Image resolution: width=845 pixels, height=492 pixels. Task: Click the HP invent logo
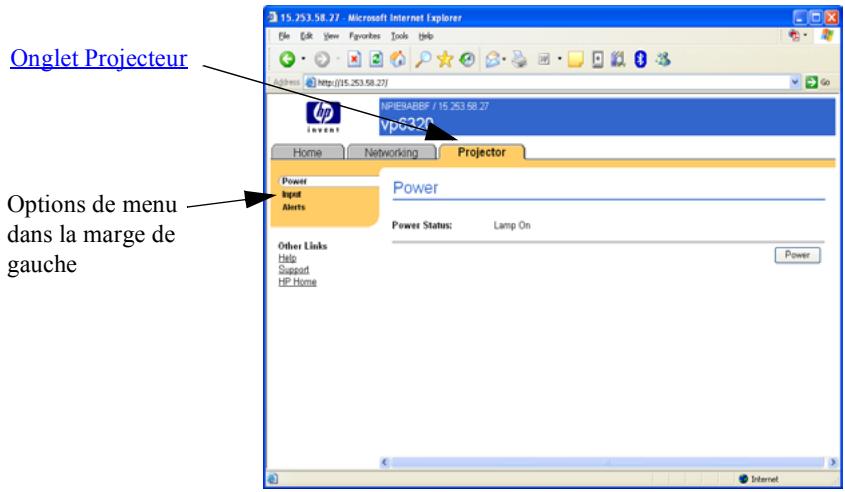coord(323,117)
